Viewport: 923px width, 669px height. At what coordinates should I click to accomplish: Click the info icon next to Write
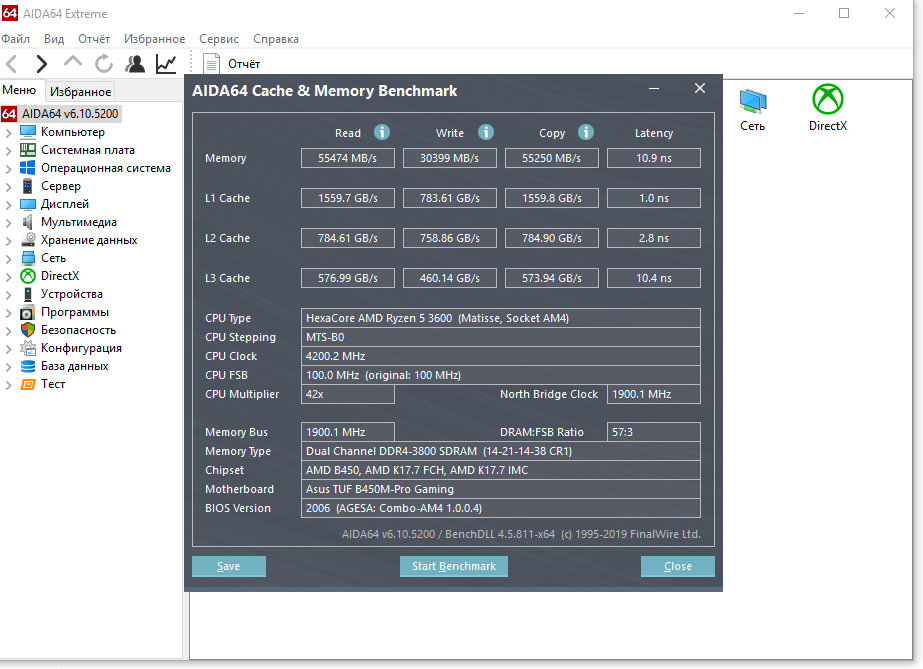click(x=486, y=132)
